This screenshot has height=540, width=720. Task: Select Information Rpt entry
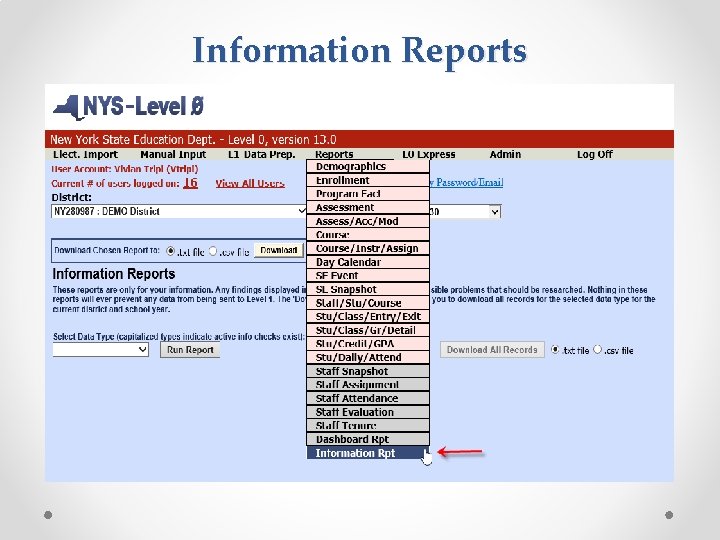pyautogui.click(x=368, y=453)
